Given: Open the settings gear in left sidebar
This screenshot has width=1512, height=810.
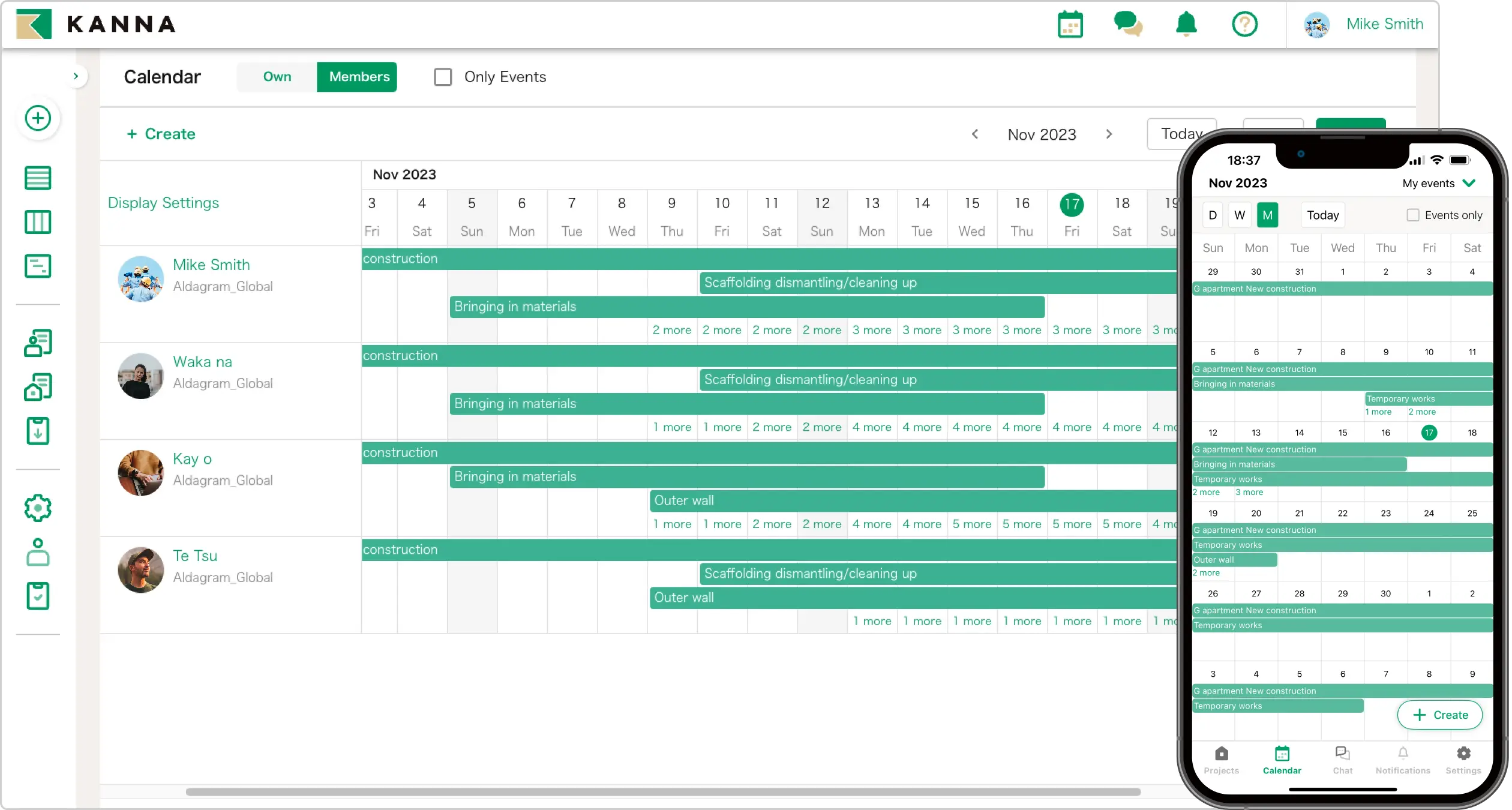Looking at the screenshot, I should (x=38, y=508).
